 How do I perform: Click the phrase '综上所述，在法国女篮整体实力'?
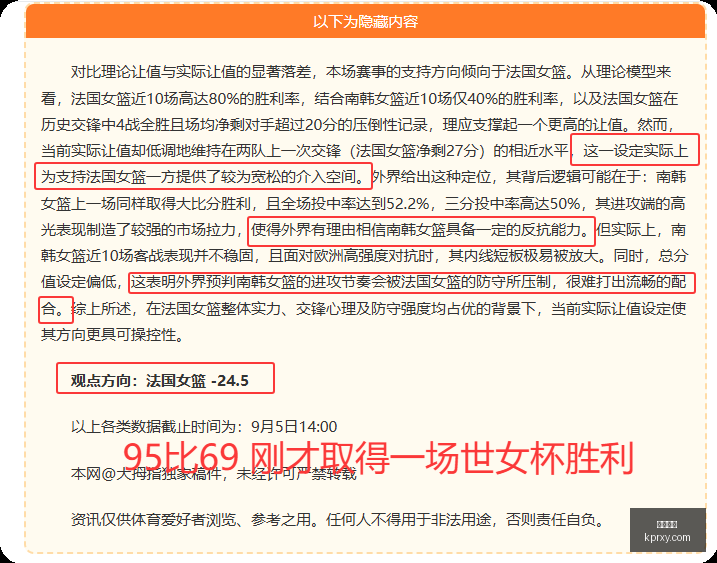pos(176,309)
